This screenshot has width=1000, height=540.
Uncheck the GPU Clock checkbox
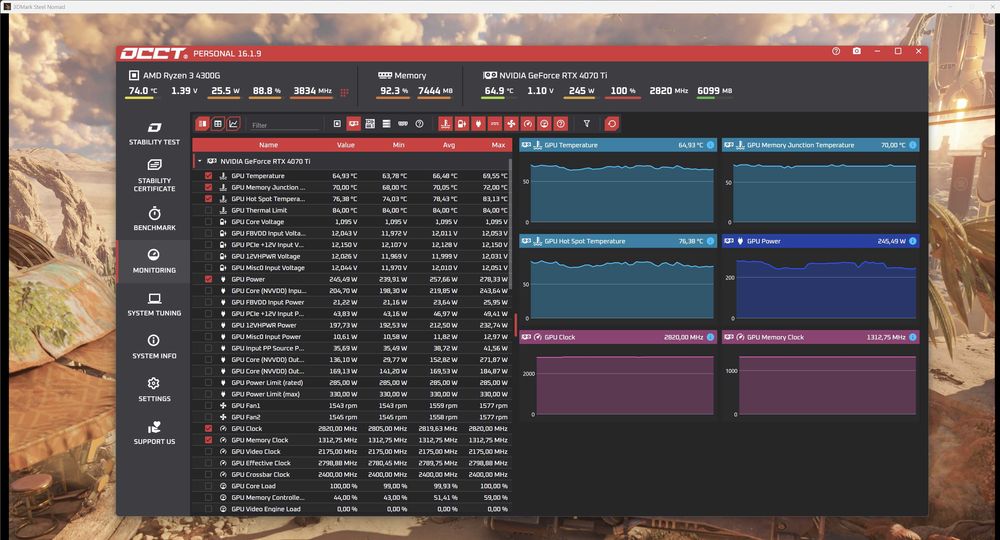[209, 428]
